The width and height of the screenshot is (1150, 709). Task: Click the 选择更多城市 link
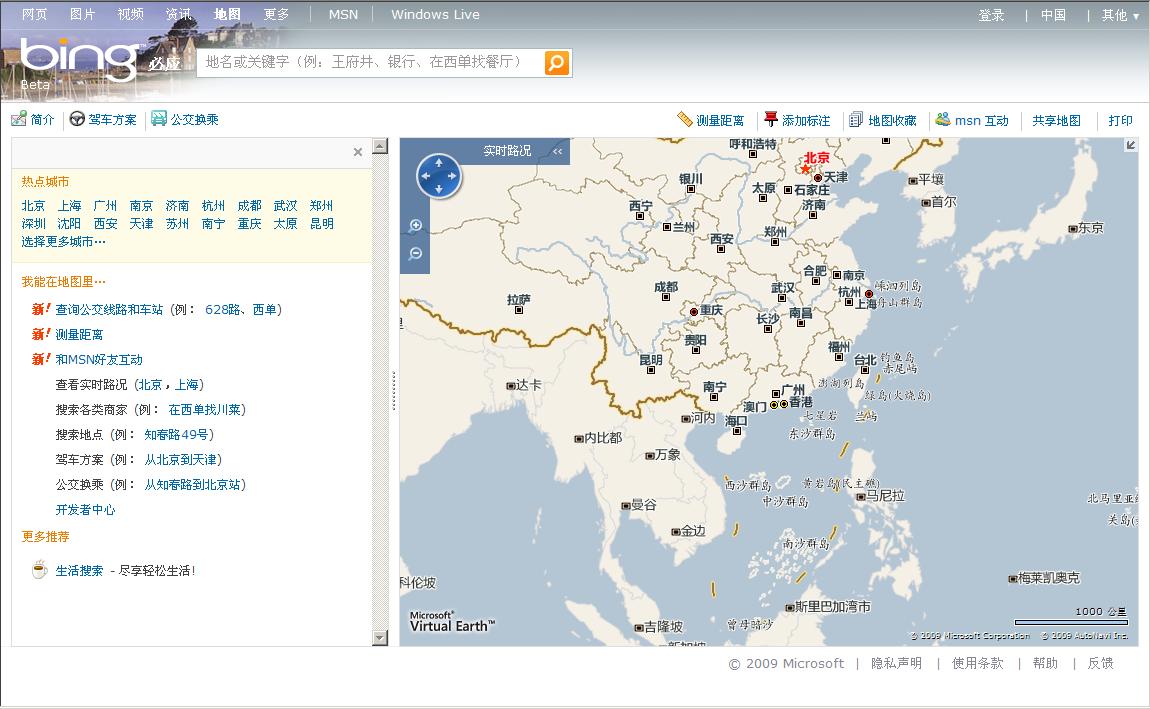(63, 242)
